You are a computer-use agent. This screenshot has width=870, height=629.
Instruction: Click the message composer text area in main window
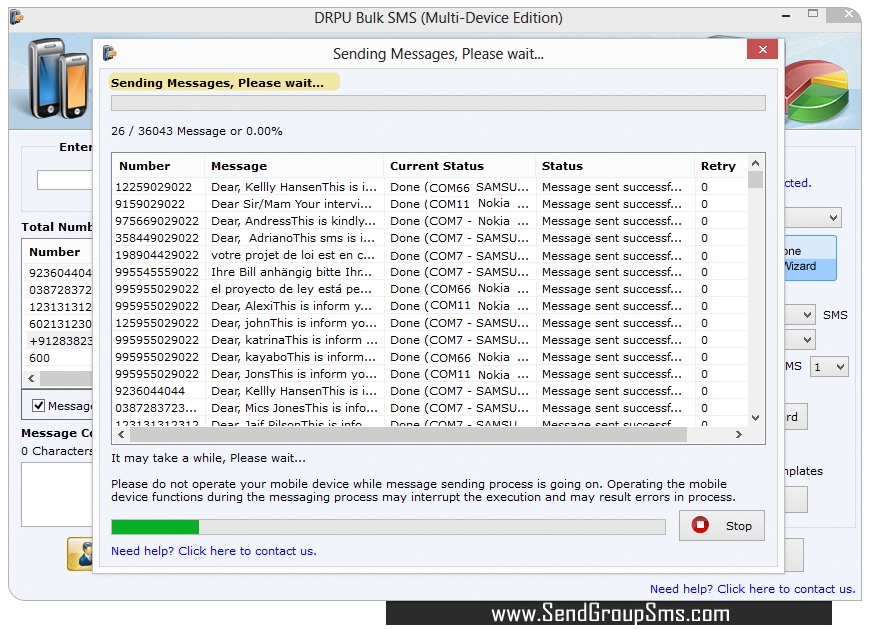57,494
